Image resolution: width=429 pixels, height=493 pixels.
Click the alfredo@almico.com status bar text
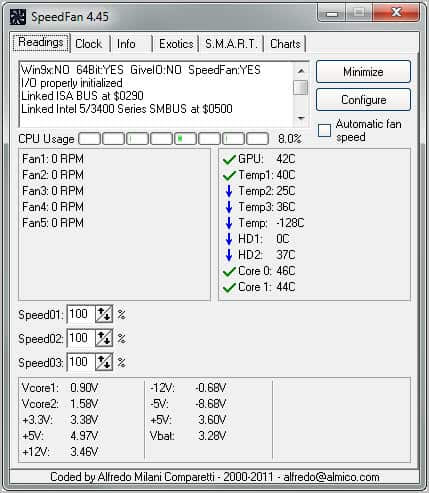coord(331,477)
